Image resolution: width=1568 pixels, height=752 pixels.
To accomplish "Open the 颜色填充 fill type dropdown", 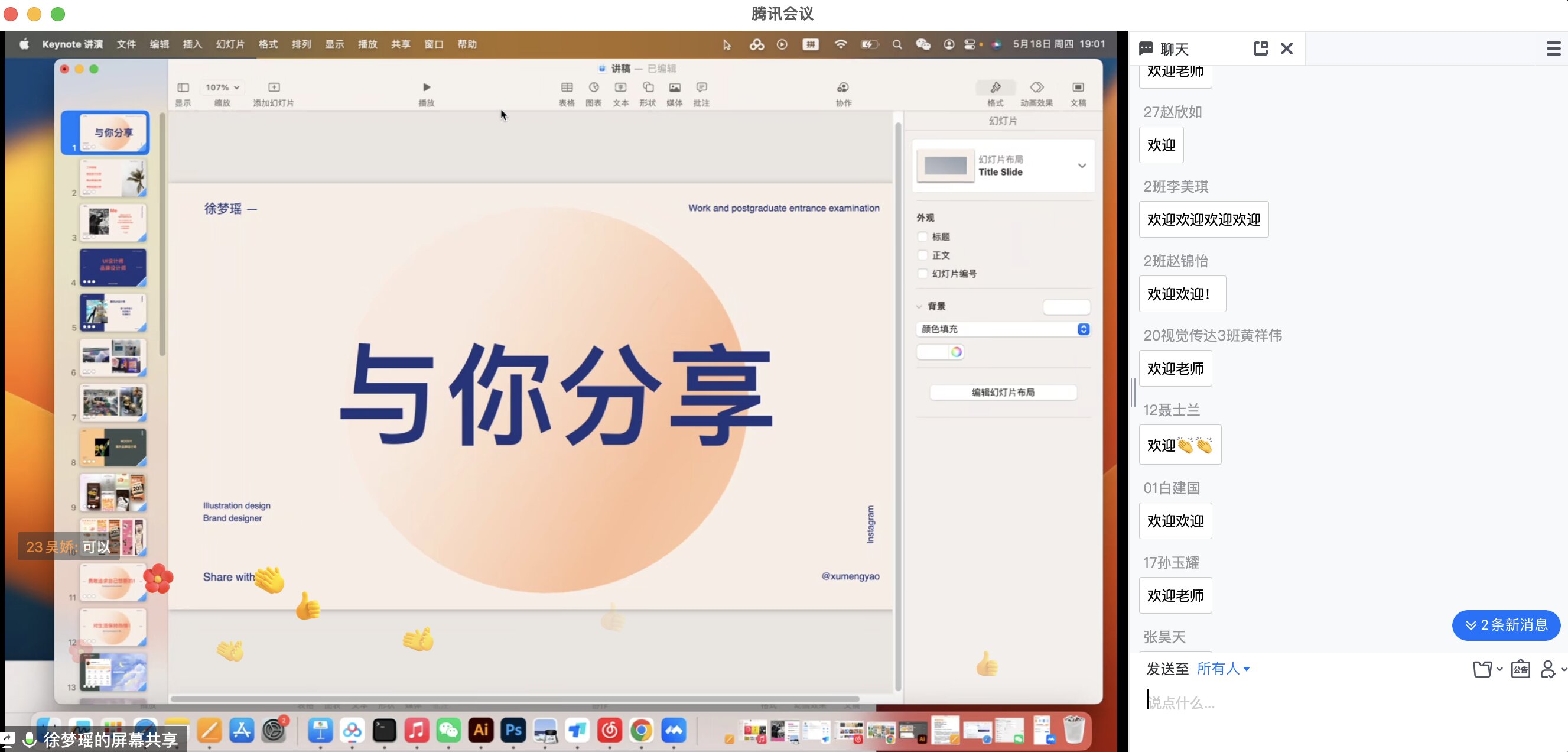I will click(x=1003, y=329).
